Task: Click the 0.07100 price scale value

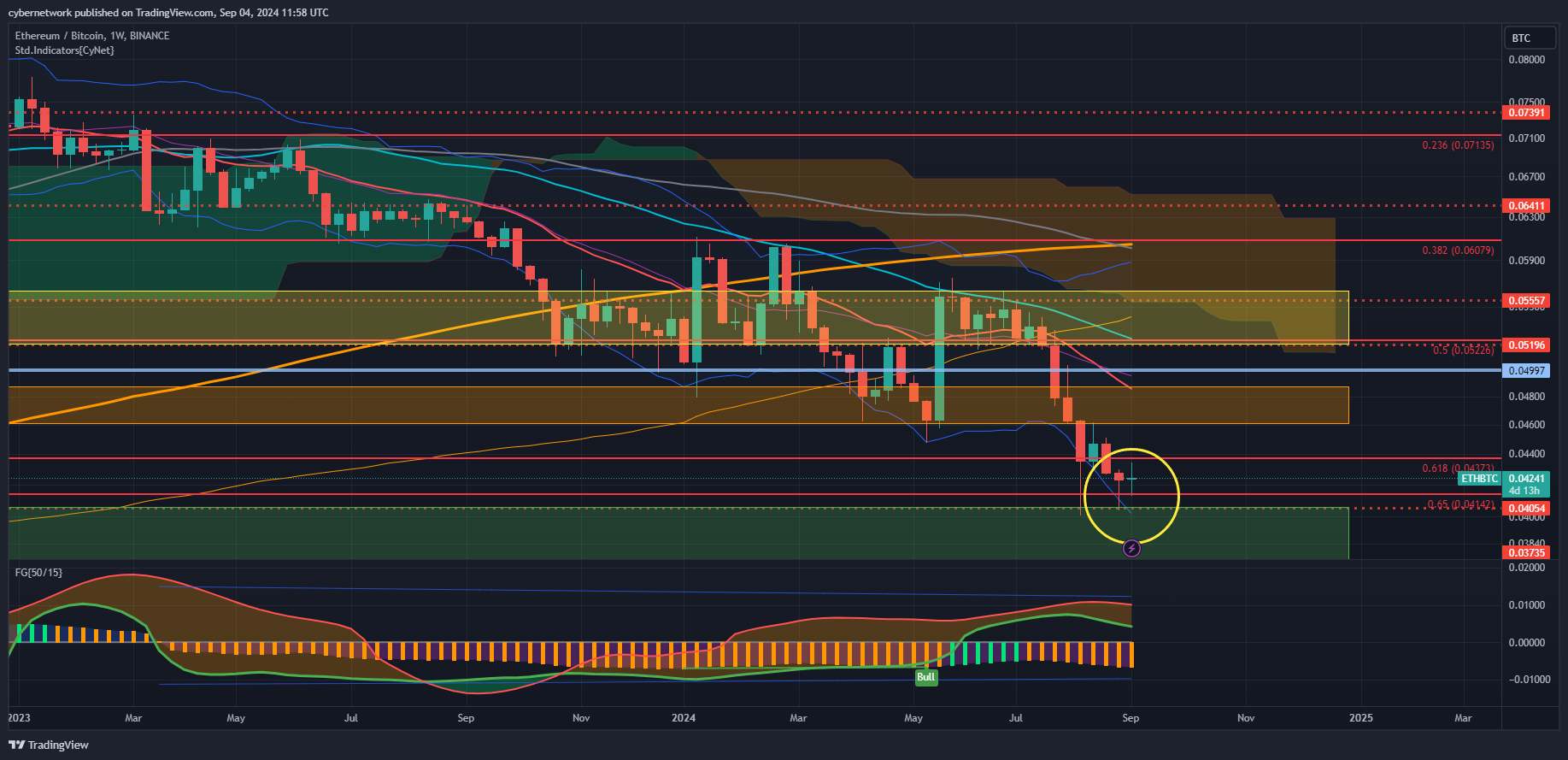Action: pyautogui.click(x=1527, y=138)
